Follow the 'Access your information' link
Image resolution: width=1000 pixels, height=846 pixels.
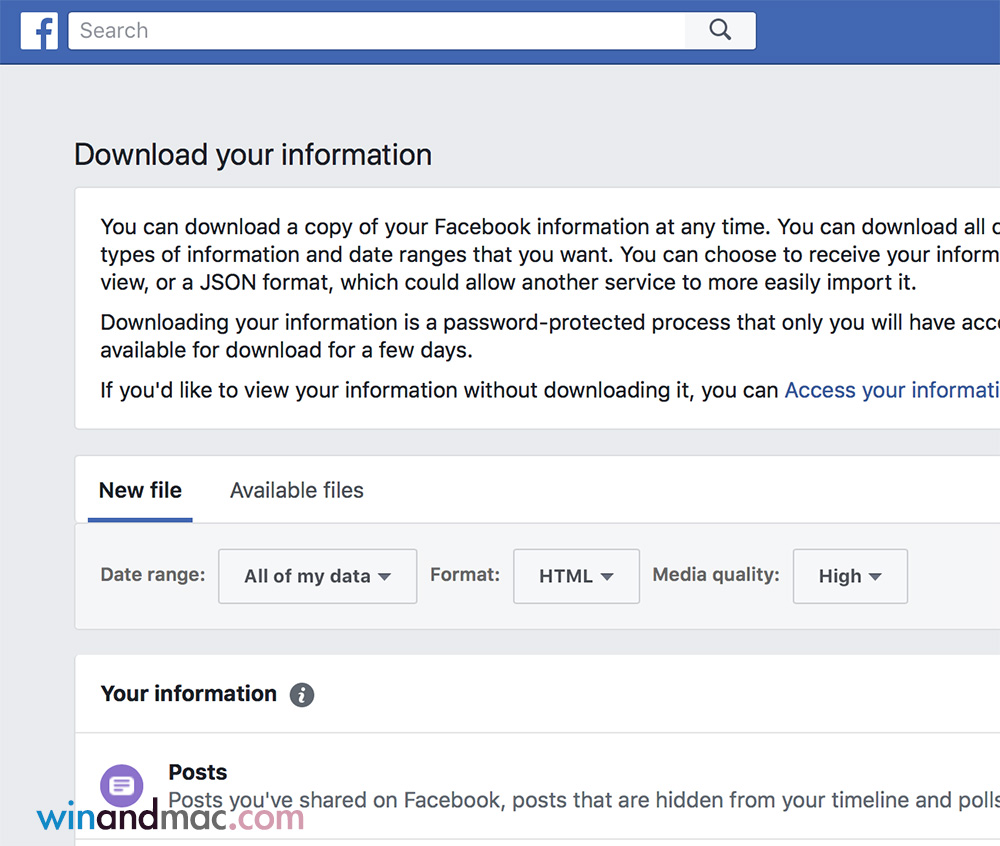tap(890, 390)
